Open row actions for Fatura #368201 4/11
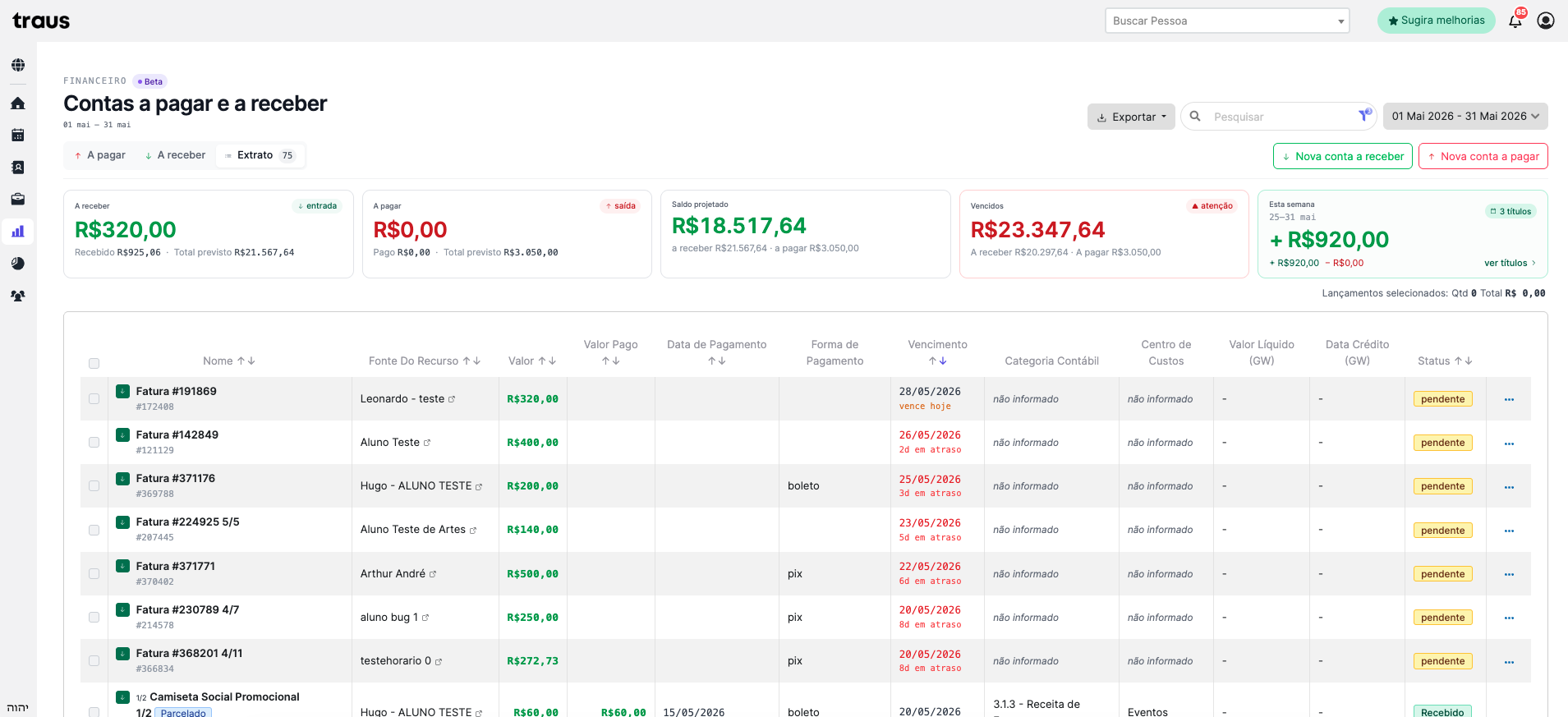This screenshot has height=717, width=1568. (1509, 661)
